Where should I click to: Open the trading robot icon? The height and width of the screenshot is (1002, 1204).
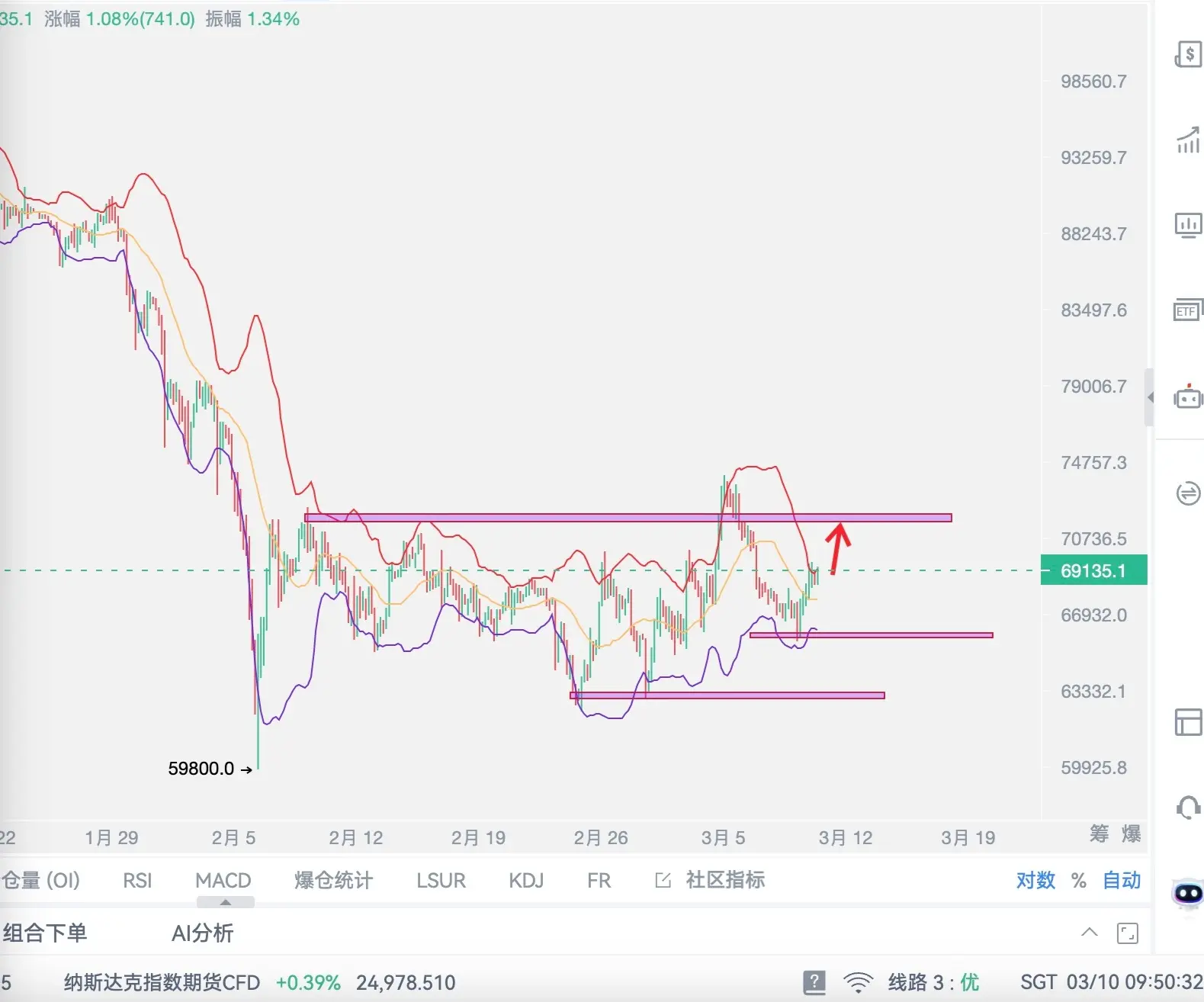[x=1188, y=397]
